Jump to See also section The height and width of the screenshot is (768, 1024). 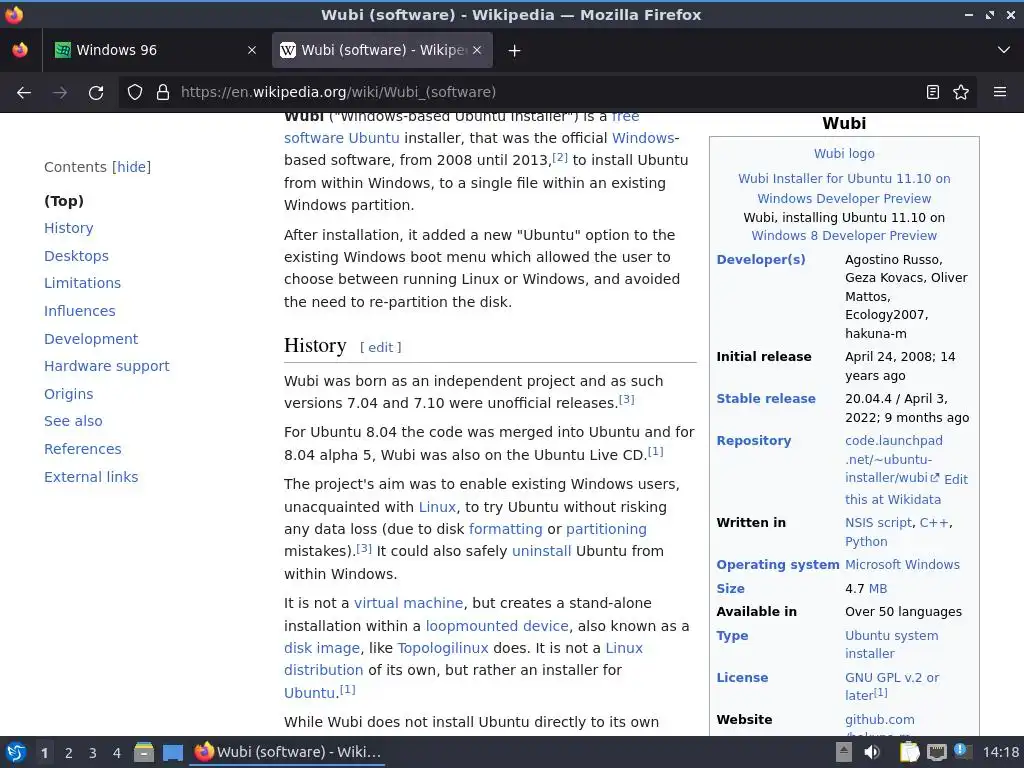tap(73, 421)
